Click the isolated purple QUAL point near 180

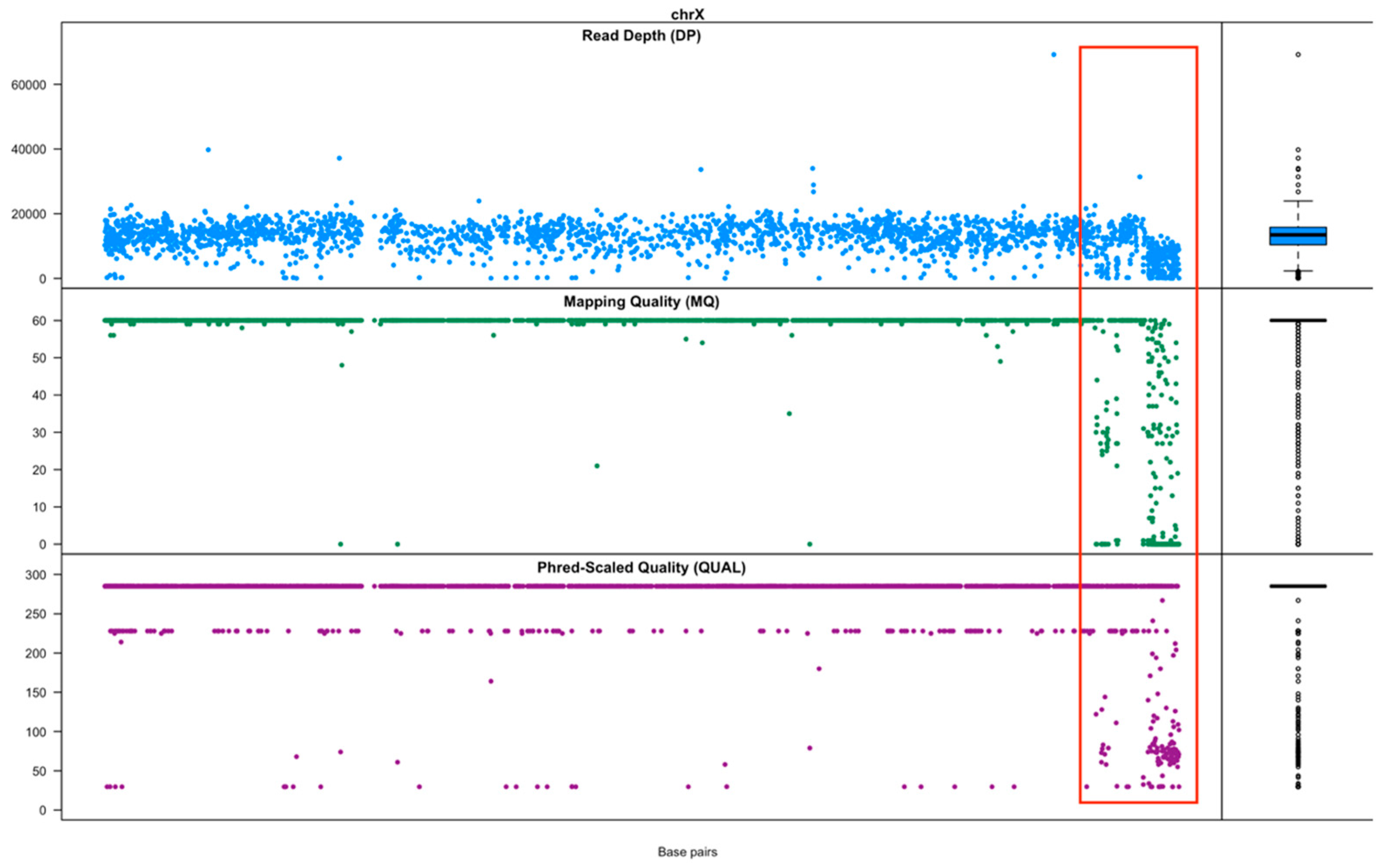819,669
